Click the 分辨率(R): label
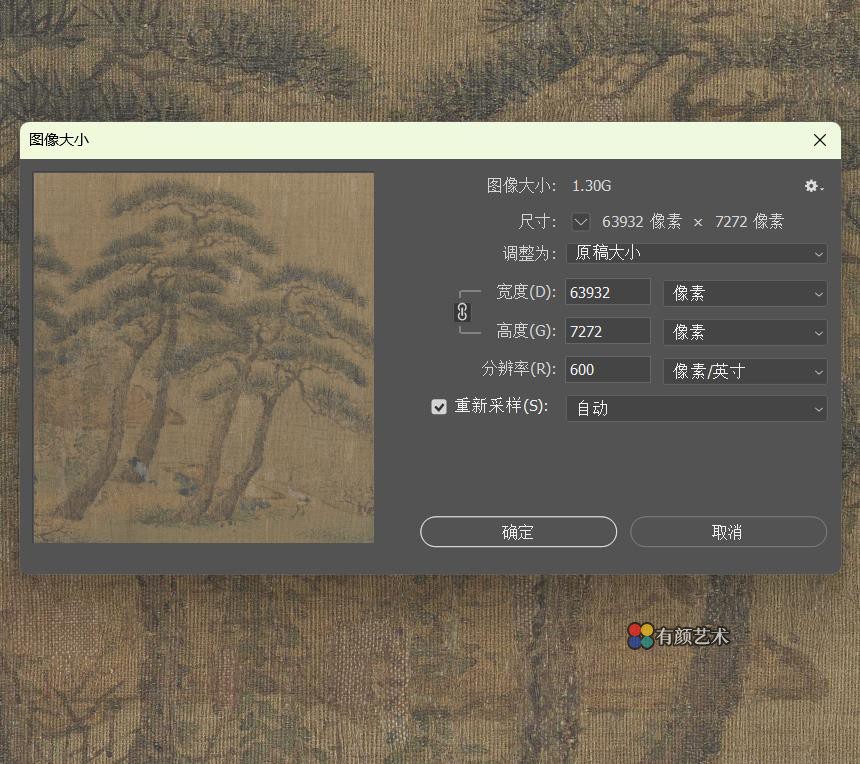The height and width of the screenshot is (764, 860). tap(519, 369)
